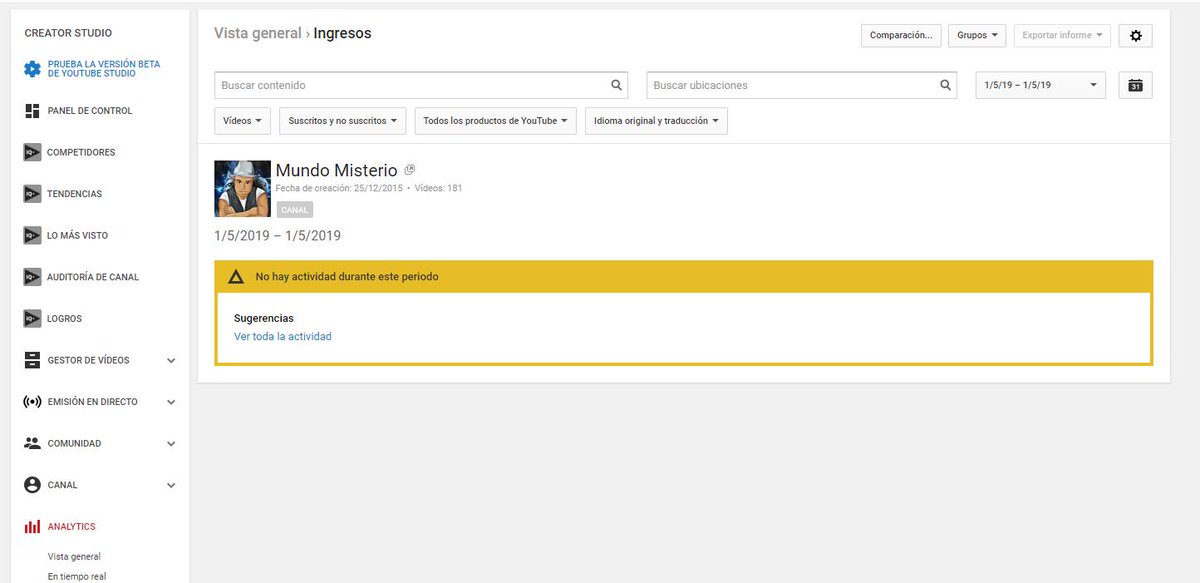Click the Panel de Control dashboard icon

pos(32,111)
